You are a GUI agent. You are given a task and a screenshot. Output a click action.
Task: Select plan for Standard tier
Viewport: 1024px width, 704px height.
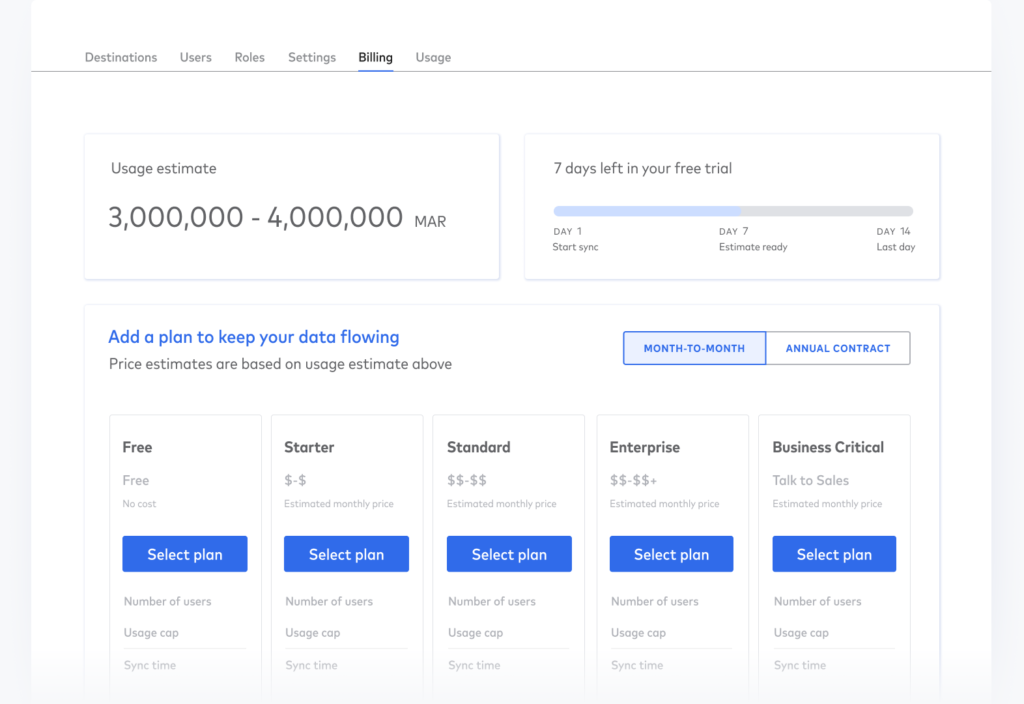click(x=509, y=554)
